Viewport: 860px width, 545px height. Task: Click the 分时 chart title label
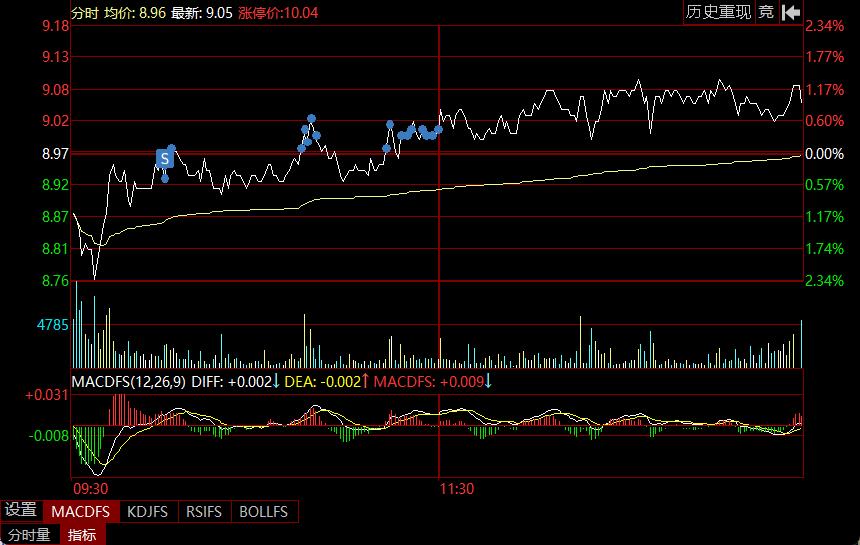[x=84, y=13]
